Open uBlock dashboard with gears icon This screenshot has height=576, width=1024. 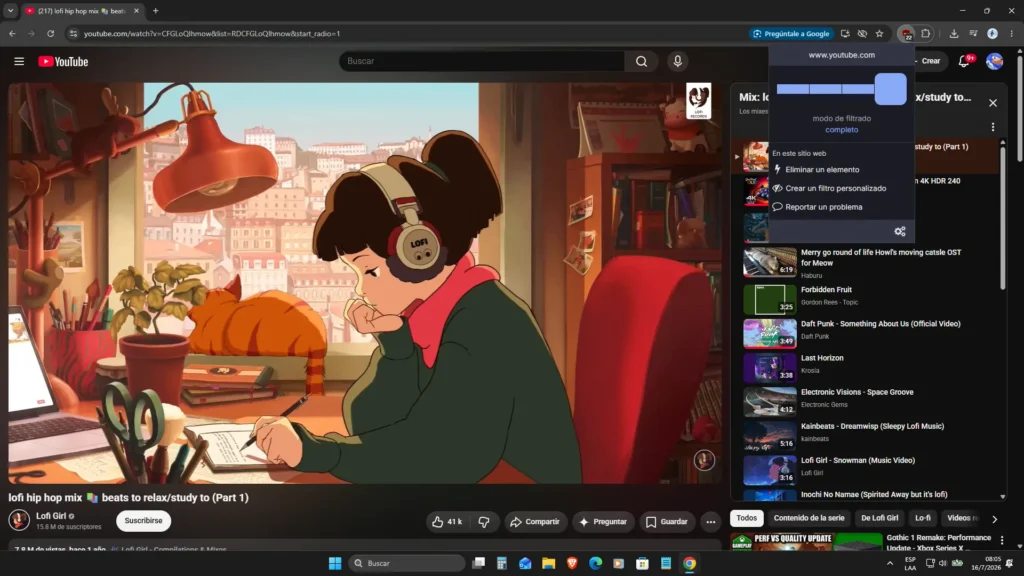(x=900, y=231)
